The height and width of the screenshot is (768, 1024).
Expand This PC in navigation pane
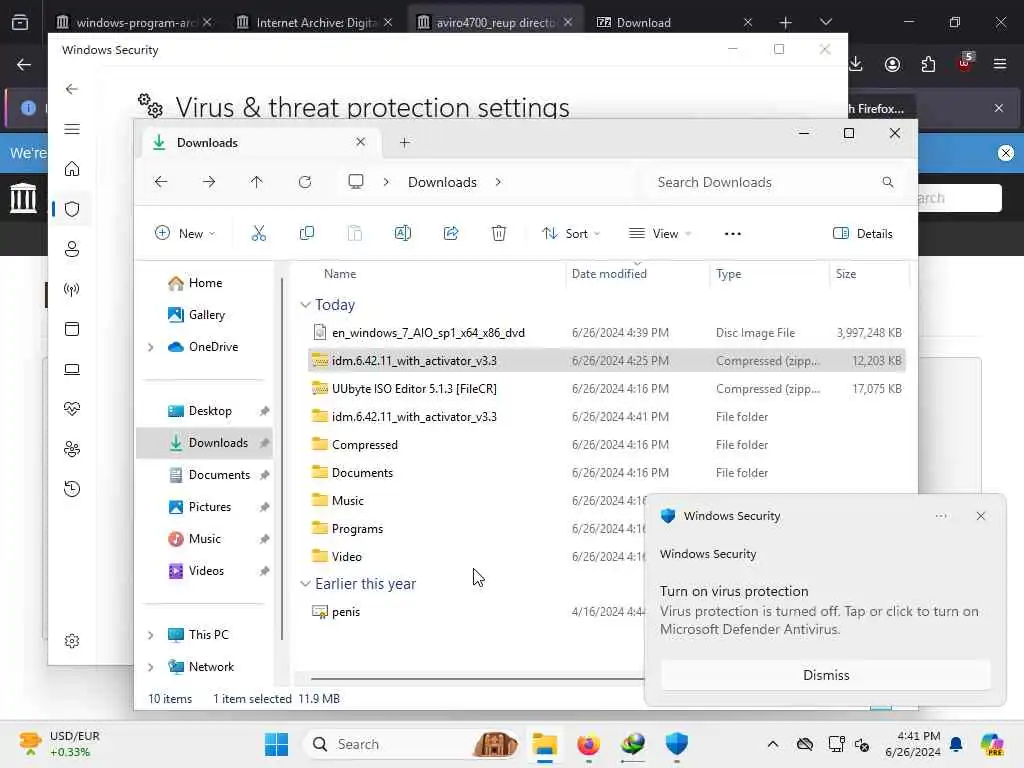(x=151, y=635)
